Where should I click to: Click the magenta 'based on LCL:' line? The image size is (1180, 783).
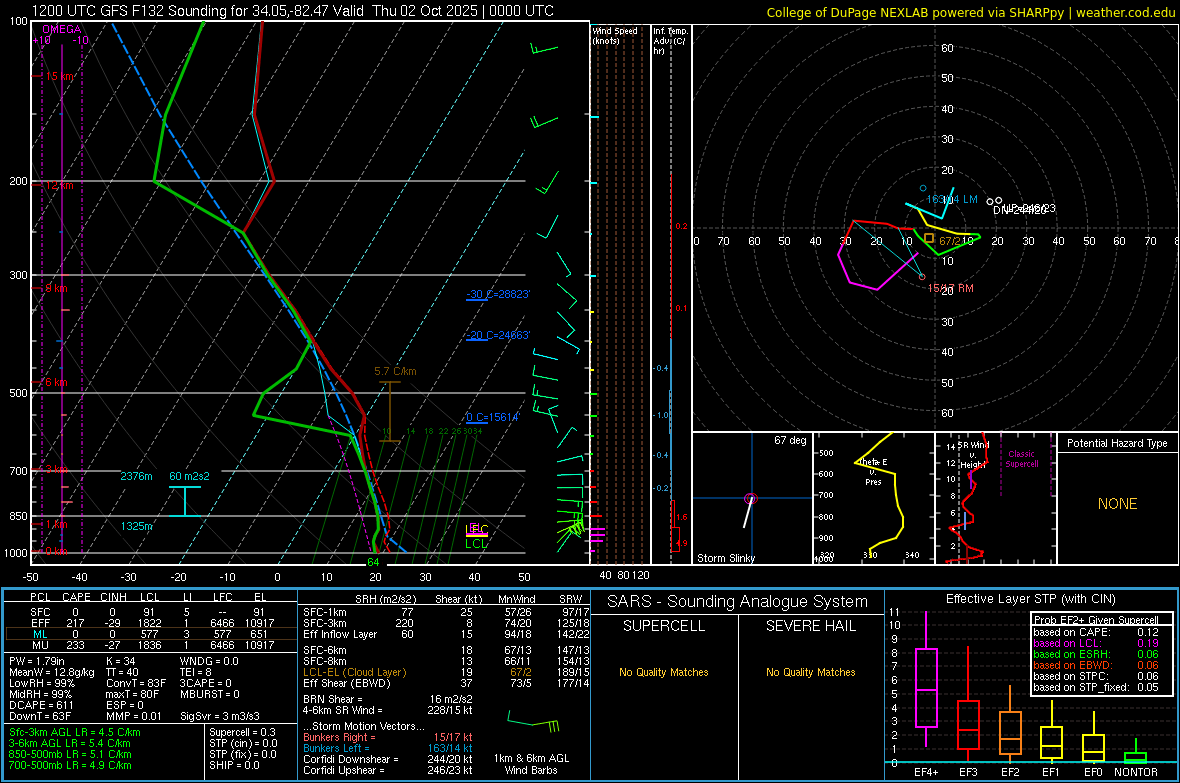1096,643
